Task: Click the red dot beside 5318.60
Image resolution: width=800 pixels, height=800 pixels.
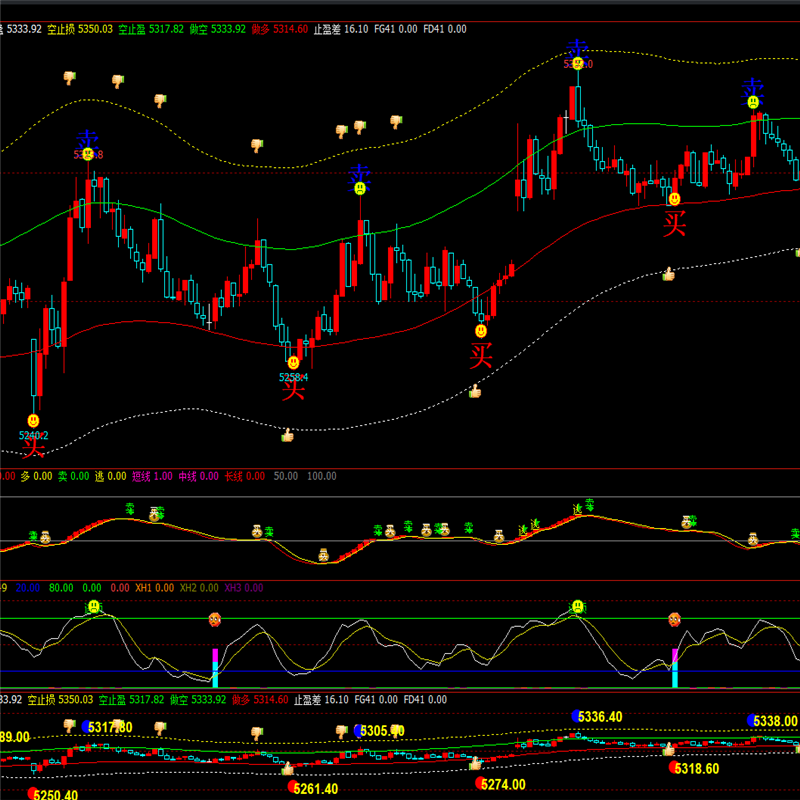Action: tap(674, 767)
